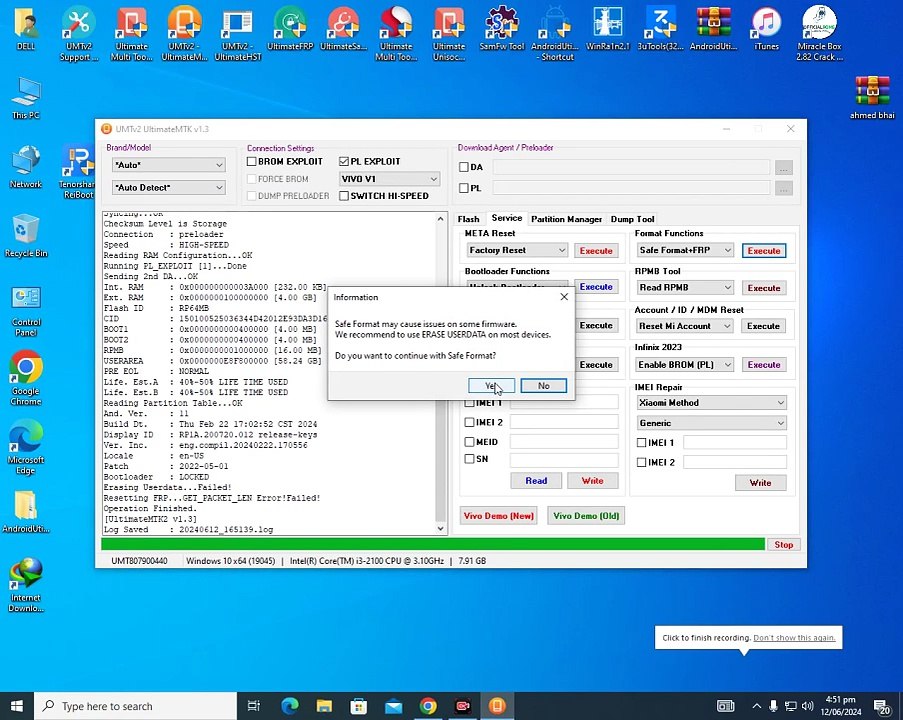Open Recycle Bin desktop icon
Screen dimensions: 903x720
(26, 236)
